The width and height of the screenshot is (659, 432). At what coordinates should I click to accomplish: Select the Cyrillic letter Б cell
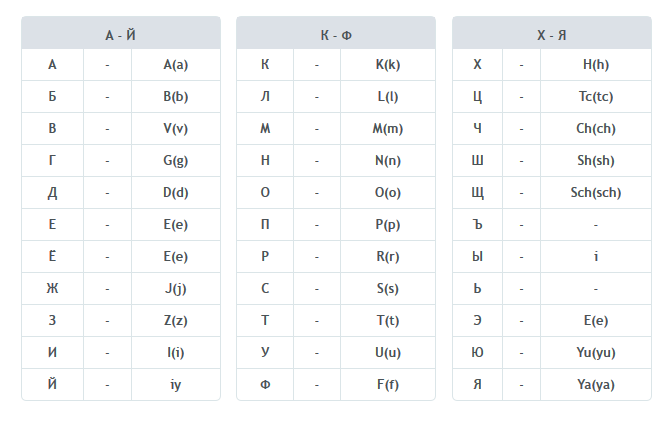(x=52, y=97)
